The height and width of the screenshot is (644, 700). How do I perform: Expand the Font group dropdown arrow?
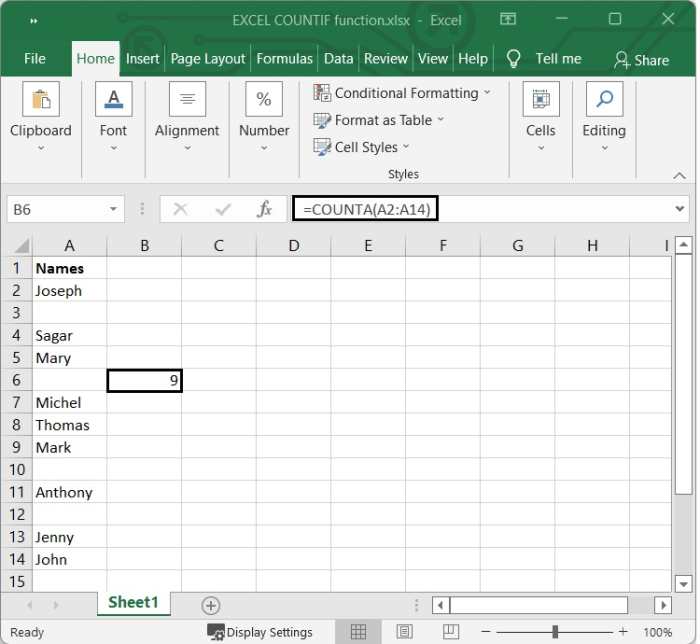pos(113,148)
